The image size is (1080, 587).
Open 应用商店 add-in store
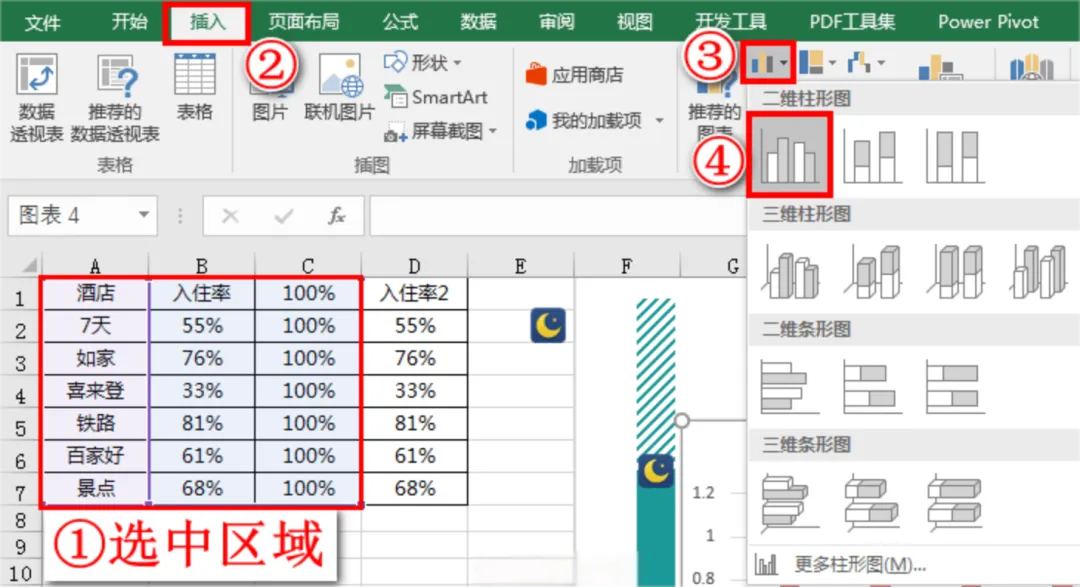pyautogui.click(x=574, y=74)
